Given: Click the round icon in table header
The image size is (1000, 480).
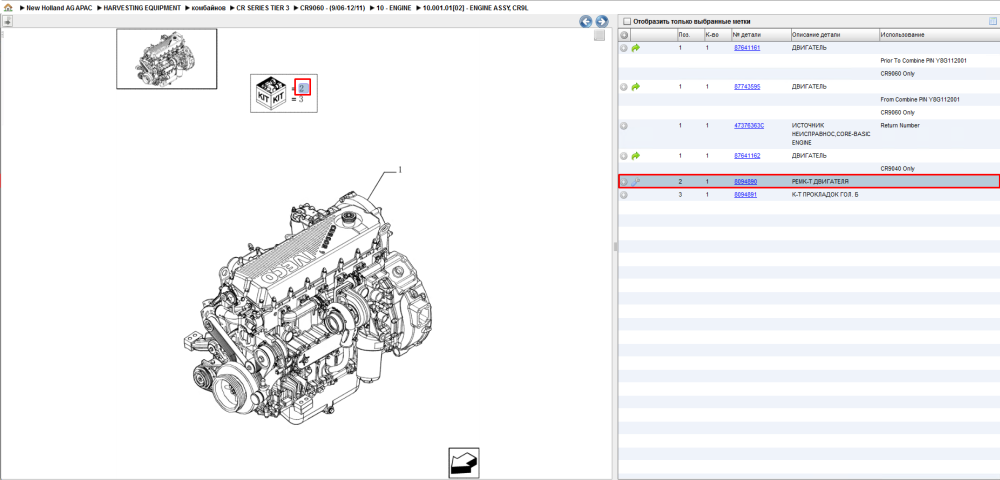Looking at the screenshot, I should [x=624, y=34].
